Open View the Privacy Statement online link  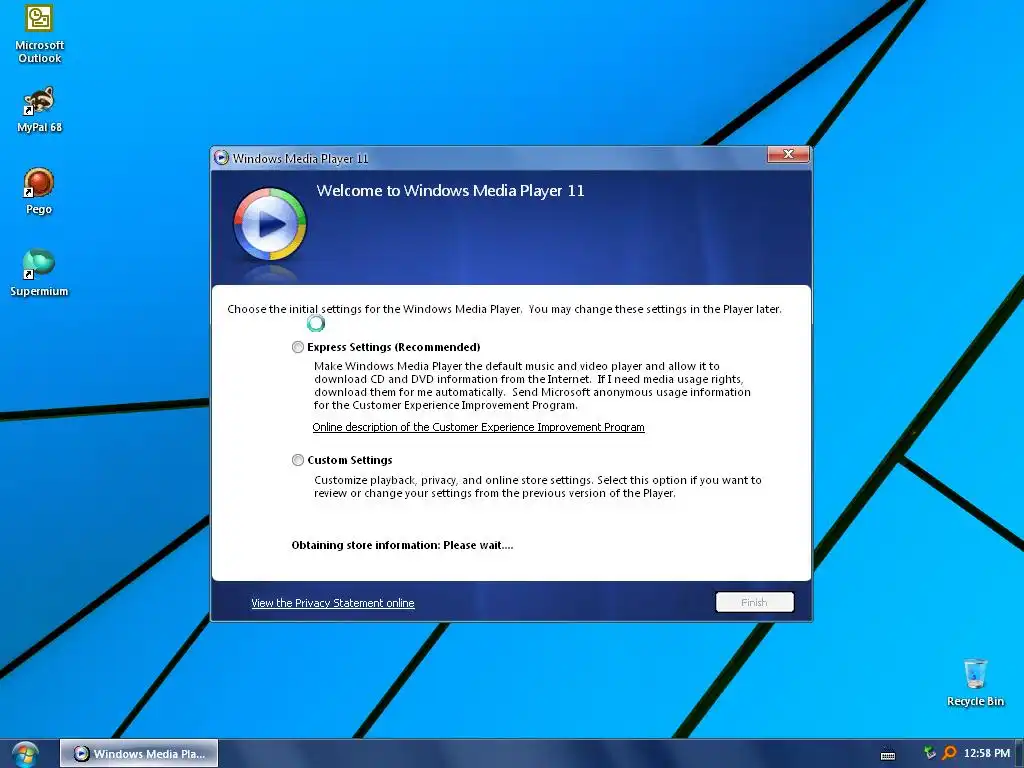[332, 603]
